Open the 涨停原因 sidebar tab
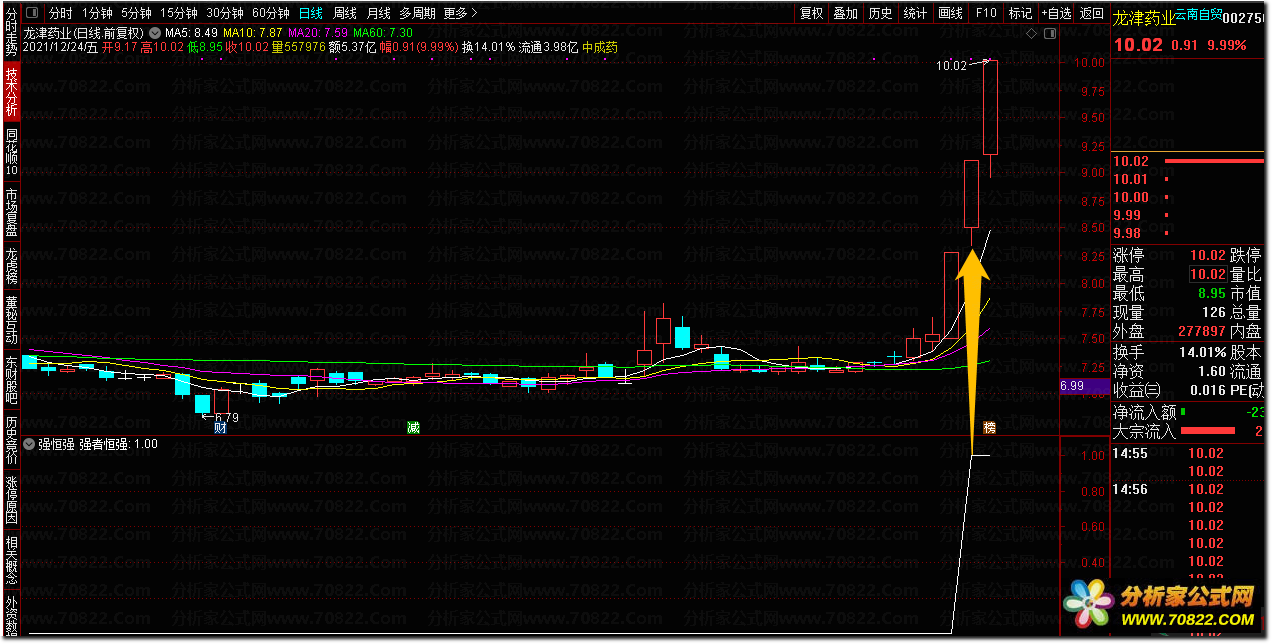The width and height of the screenshot is (1273, 644). 11,501
